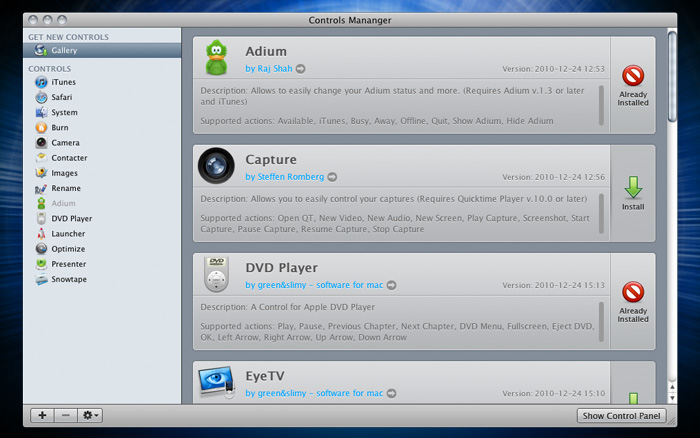Click the gallery scrollbar up arrow

click(x=672, y=388)
